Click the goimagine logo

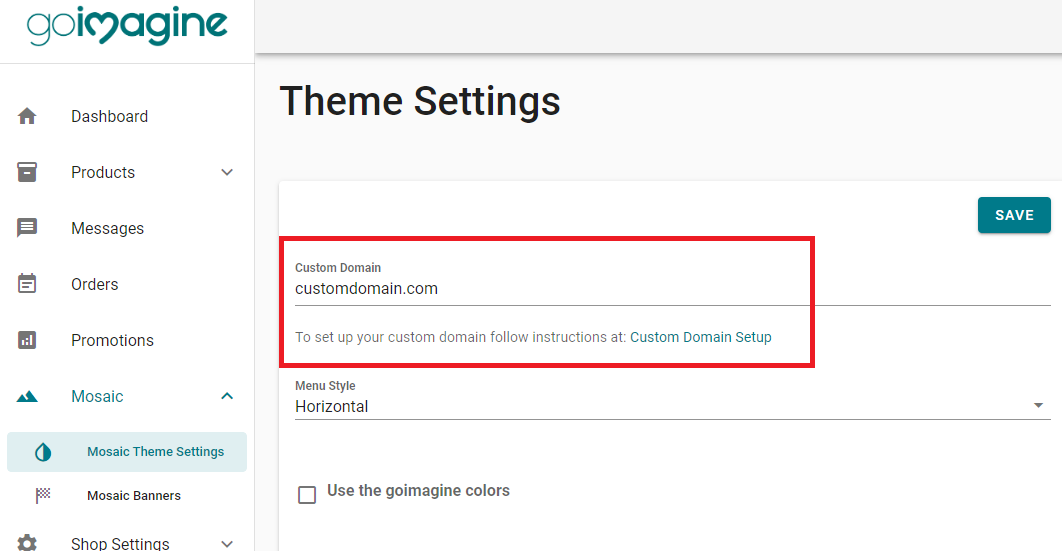click(127, 26)
